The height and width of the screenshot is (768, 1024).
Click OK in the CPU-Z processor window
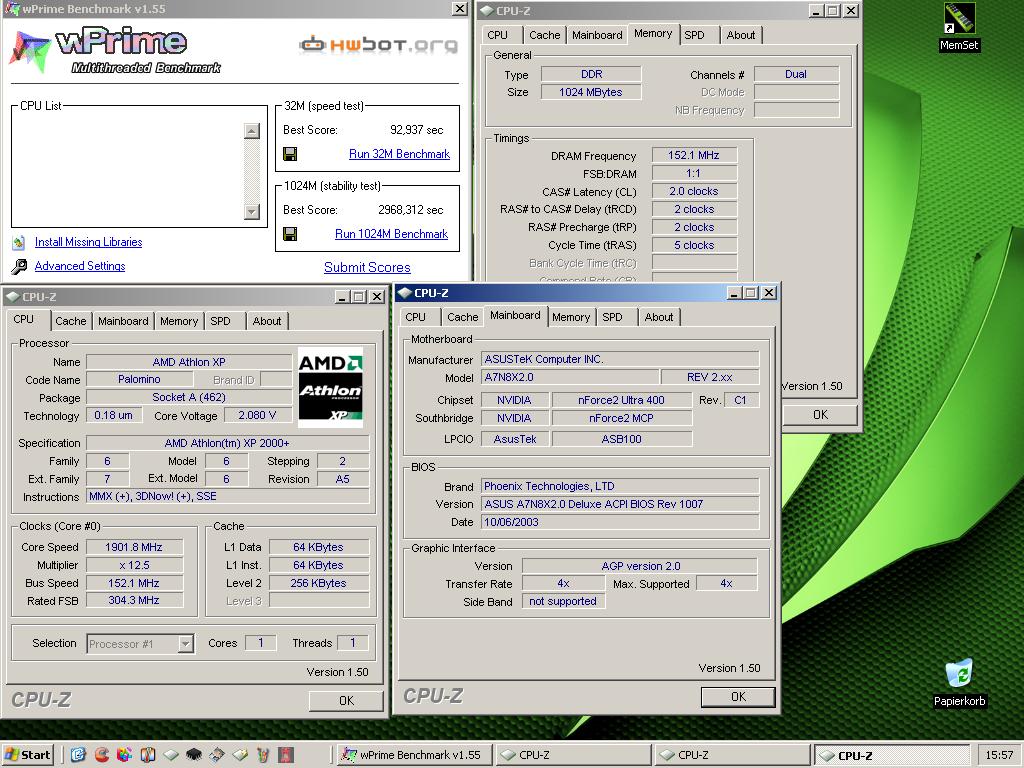pyautogui.click(x=346, y=701)
